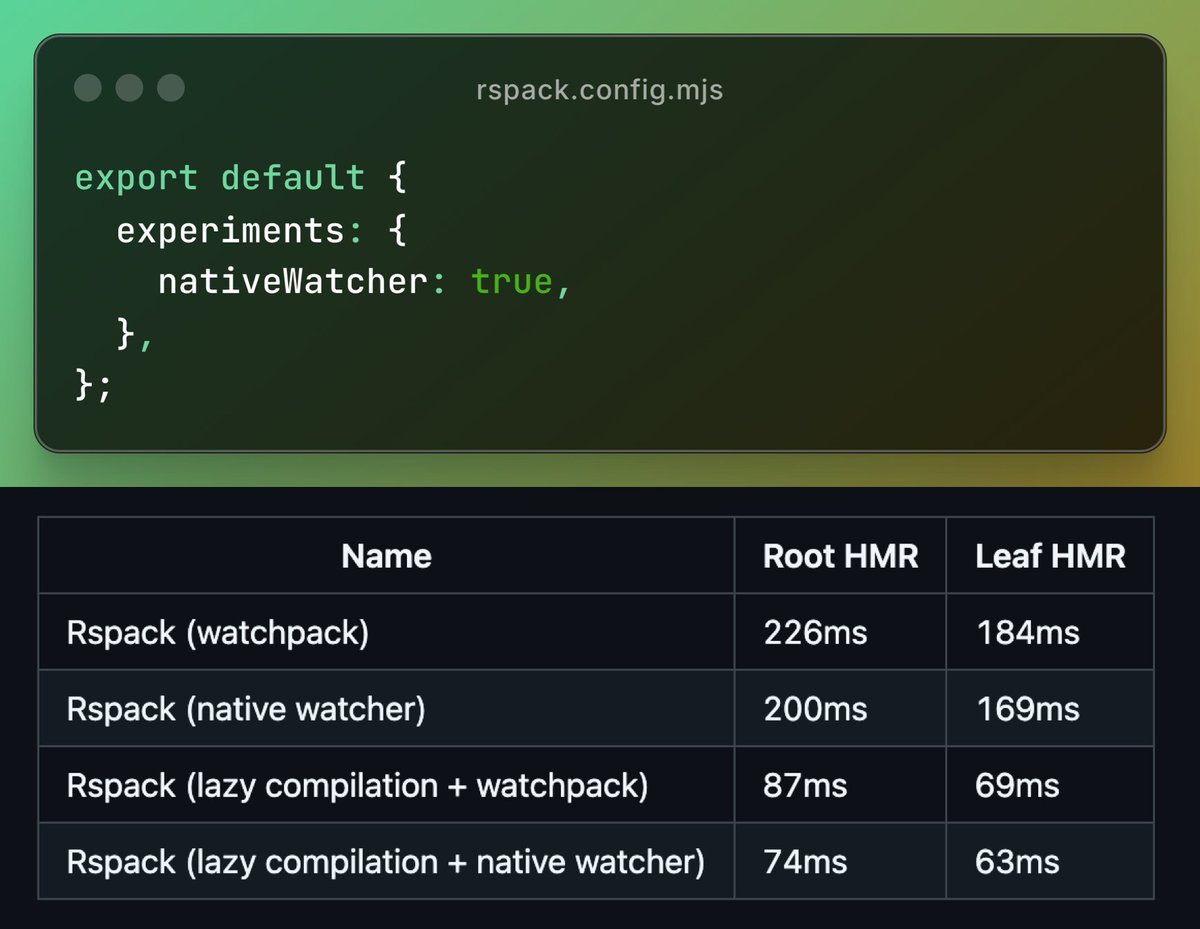1200x929 pixels.
Task: Click the rspack.config.mjs file title
Action: [599, 90]
